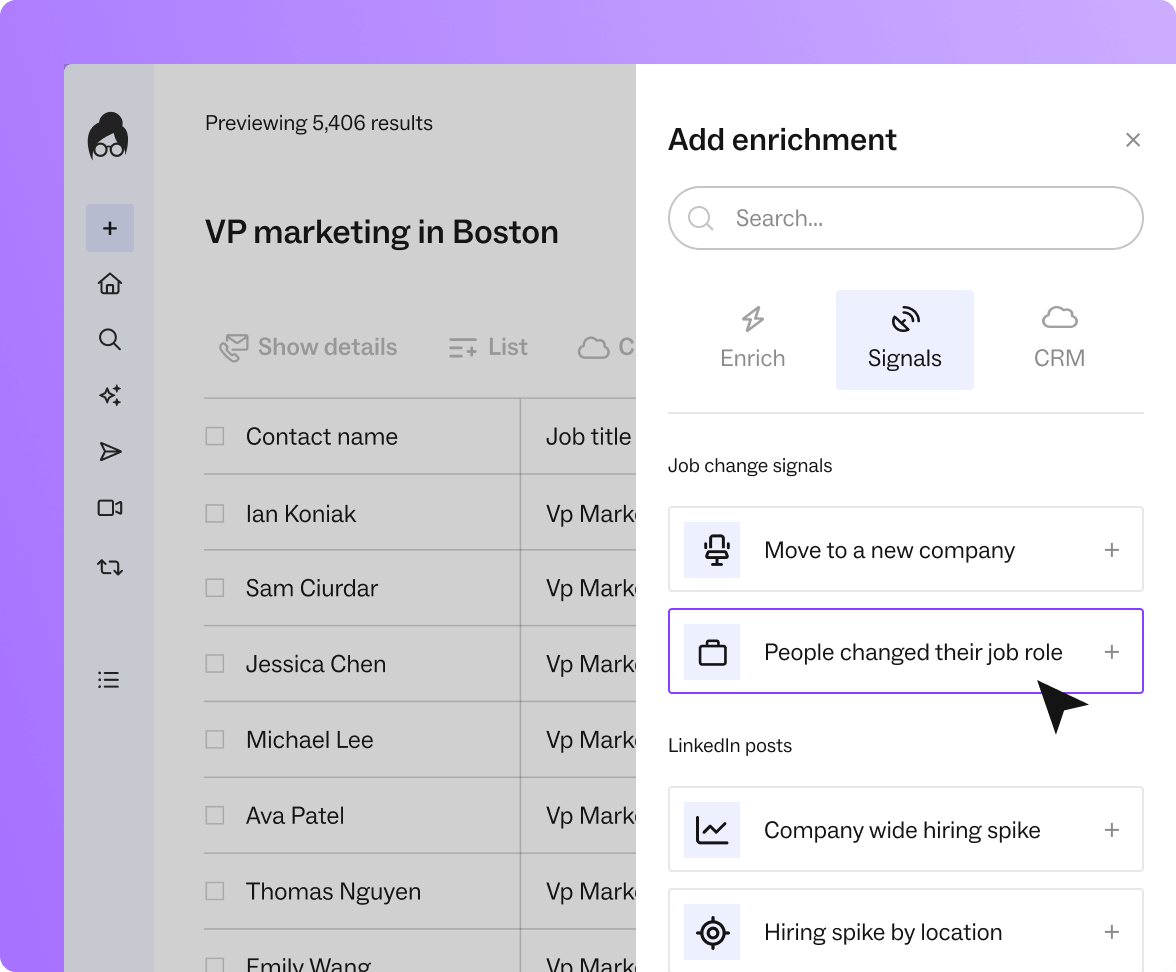Image resolution: width=1176 pixels, height=972 pixels.
Task: Open the Home icon in sidebar
Action: pos(110,284)
